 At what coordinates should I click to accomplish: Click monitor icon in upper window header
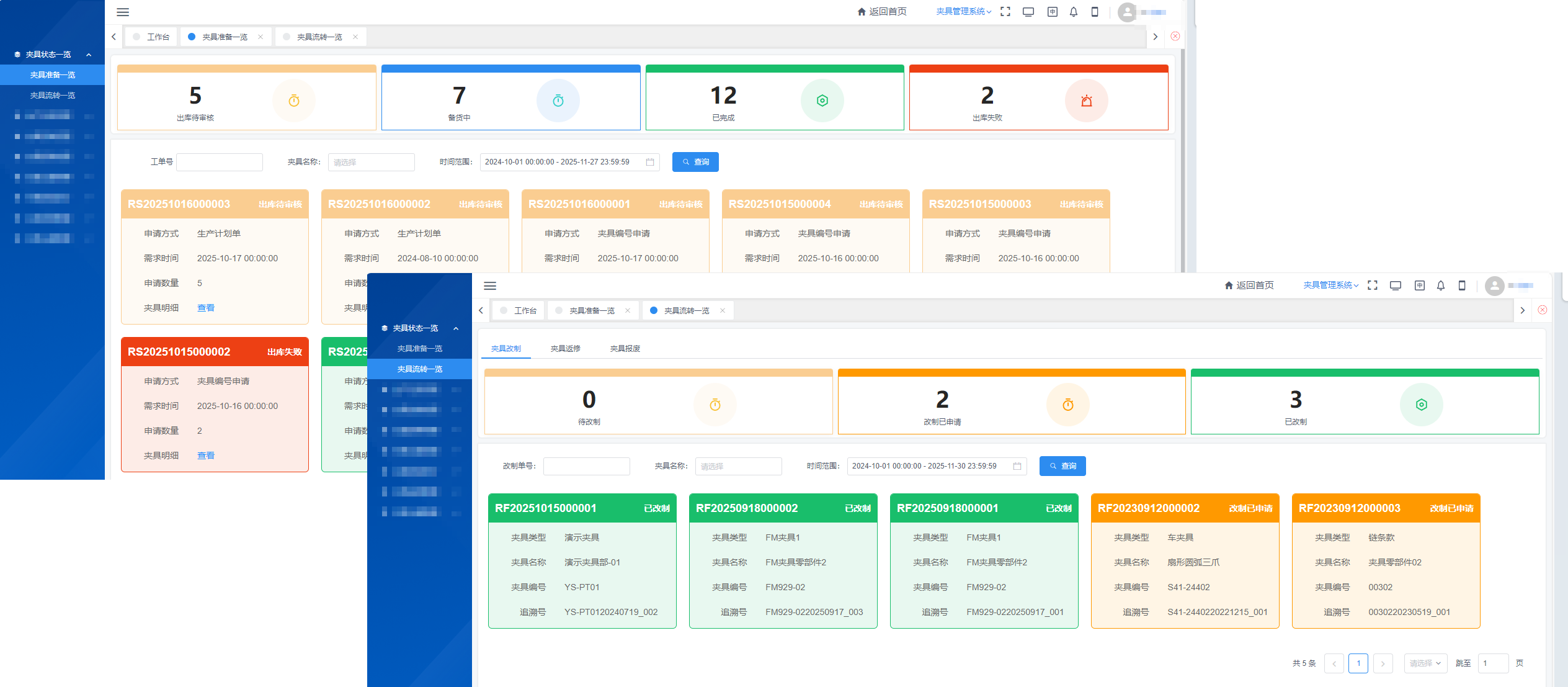coord(1028,12)
